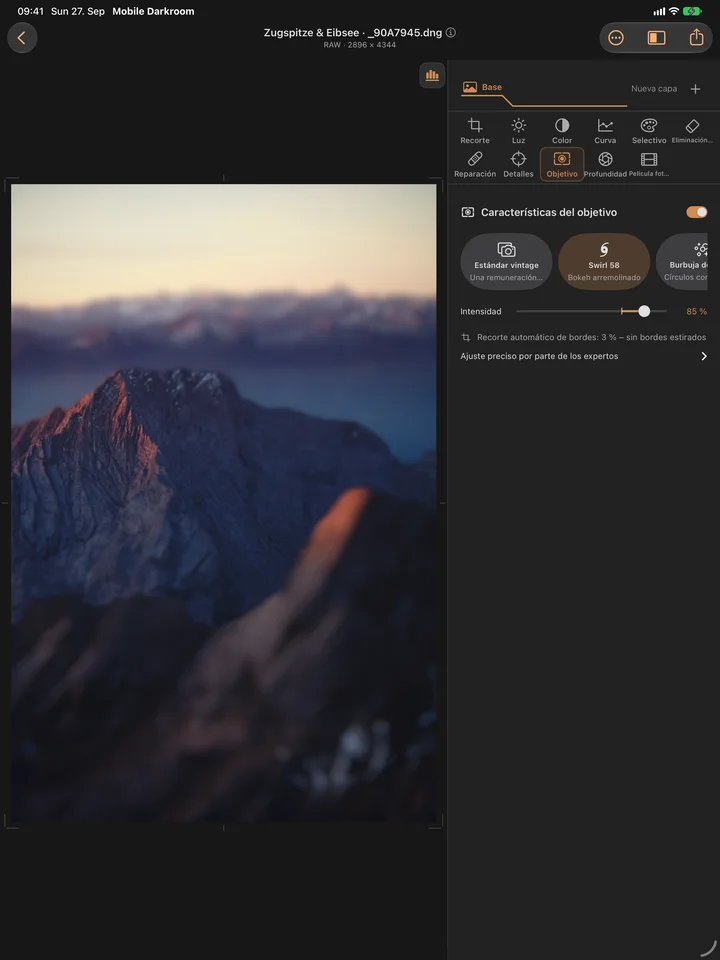Tap the share export icon
720x960 pixels.
(696, 37)
